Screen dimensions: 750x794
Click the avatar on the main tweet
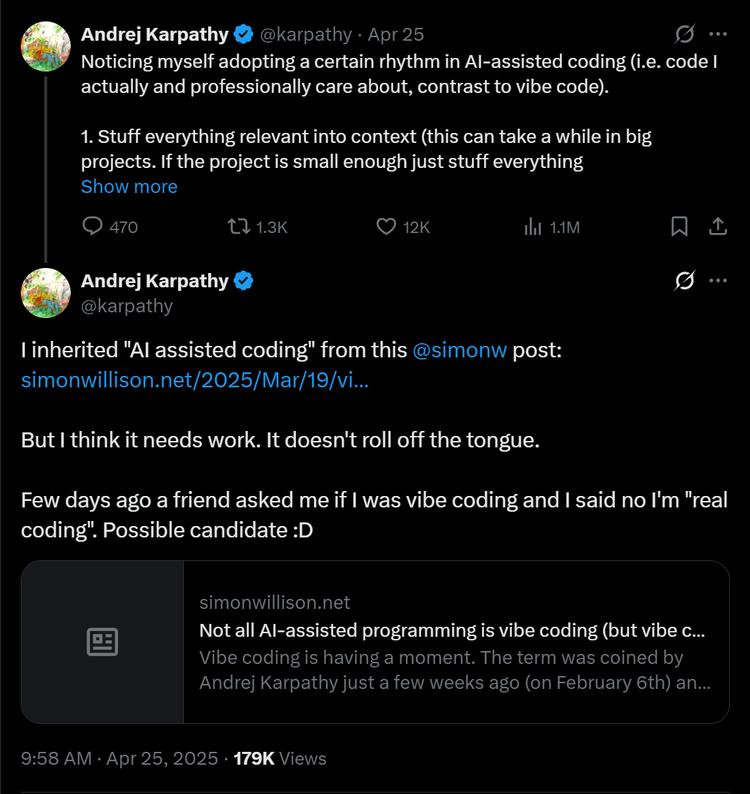pos(46,293)
